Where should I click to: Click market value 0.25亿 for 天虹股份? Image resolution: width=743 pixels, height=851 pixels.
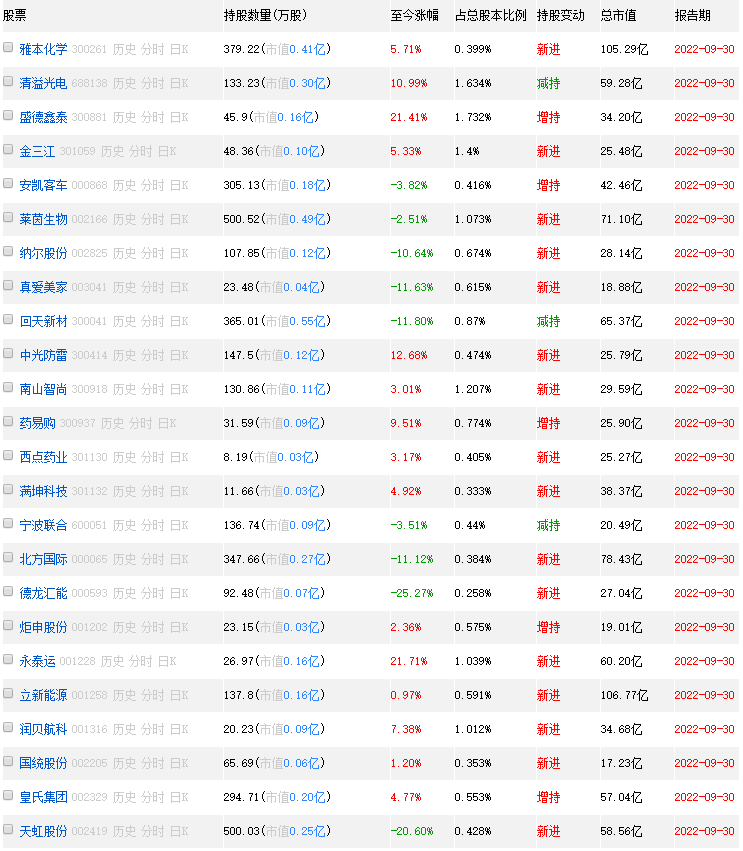coord(308,831)
